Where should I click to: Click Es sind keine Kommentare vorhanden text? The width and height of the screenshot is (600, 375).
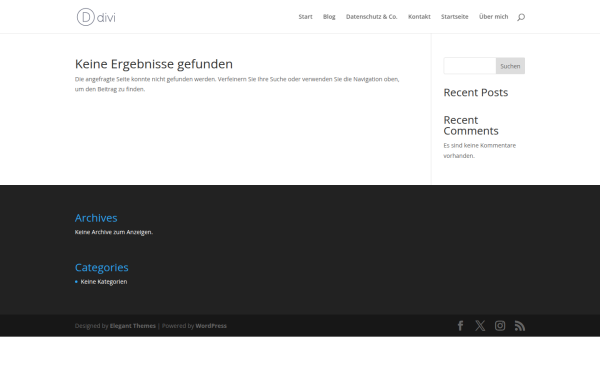[480, 150]
